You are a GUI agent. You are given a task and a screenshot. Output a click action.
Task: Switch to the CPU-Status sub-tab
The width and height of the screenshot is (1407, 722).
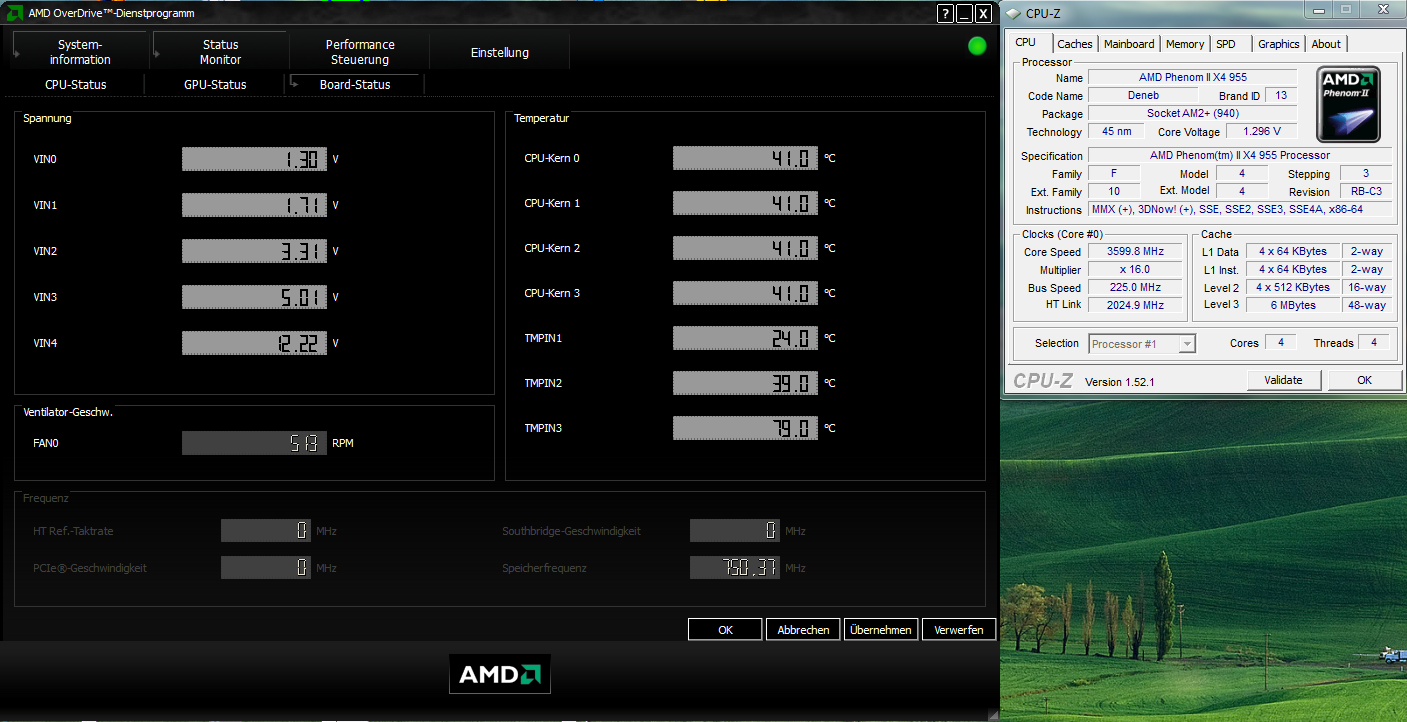pos(75,85)
